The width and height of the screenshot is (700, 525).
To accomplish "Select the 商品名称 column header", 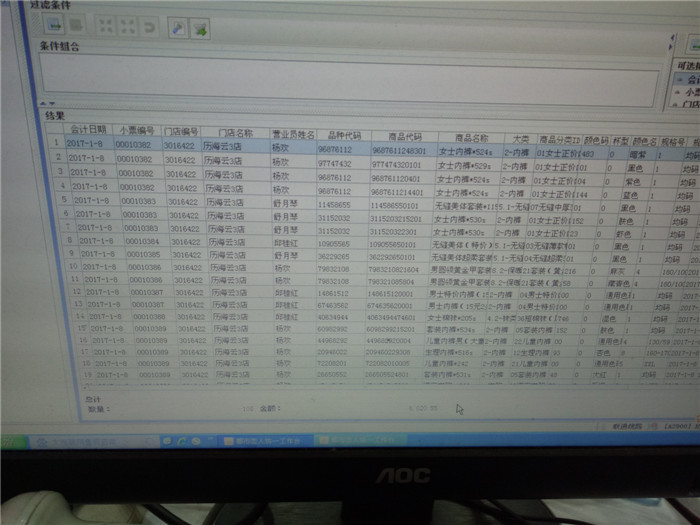I will click(x=471, y=137).
